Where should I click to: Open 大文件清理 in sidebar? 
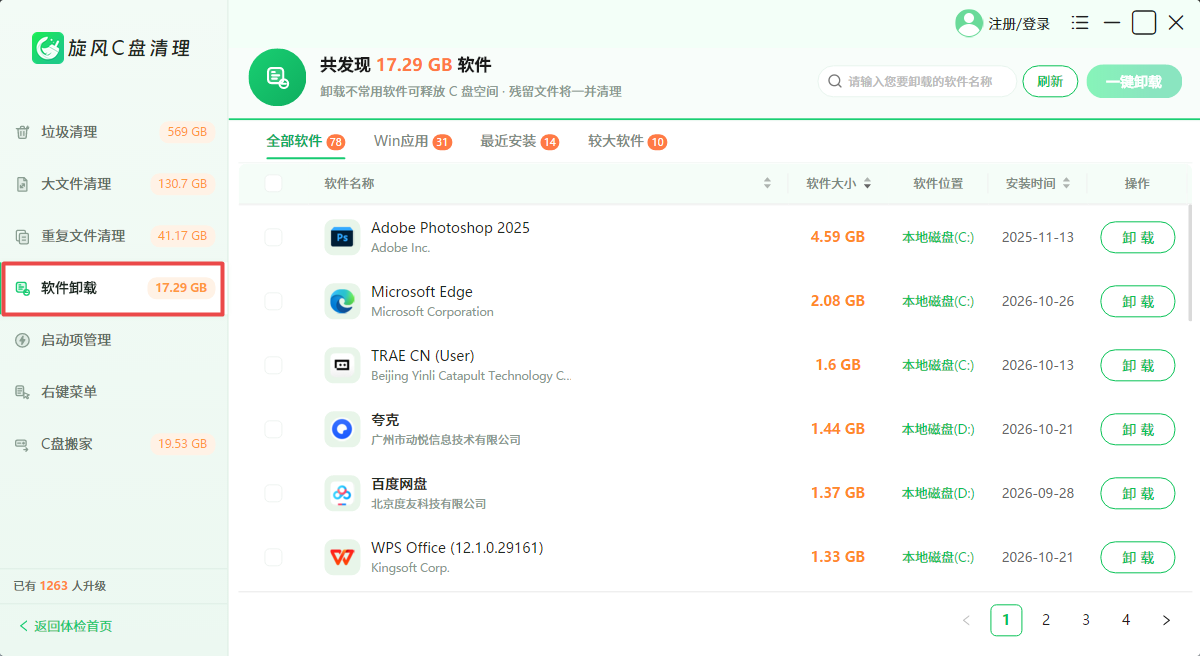114,184
